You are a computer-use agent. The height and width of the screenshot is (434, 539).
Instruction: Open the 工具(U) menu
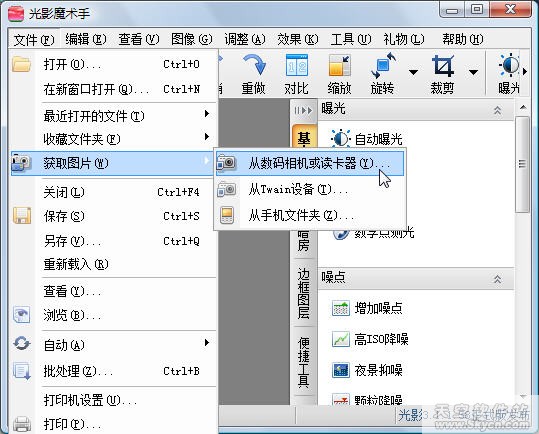coord(351,39)
